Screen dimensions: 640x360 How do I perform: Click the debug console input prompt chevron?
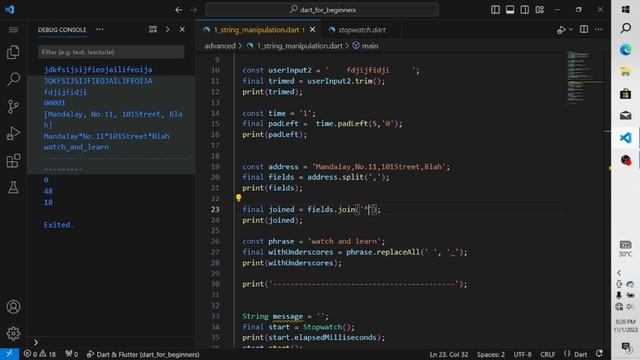click(x=36, y=342)
